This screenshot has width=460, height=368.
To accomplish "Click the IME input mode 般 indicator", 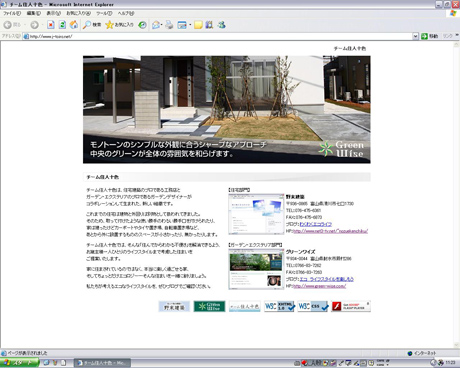I will pyautogui.click(x=318, y=363).
